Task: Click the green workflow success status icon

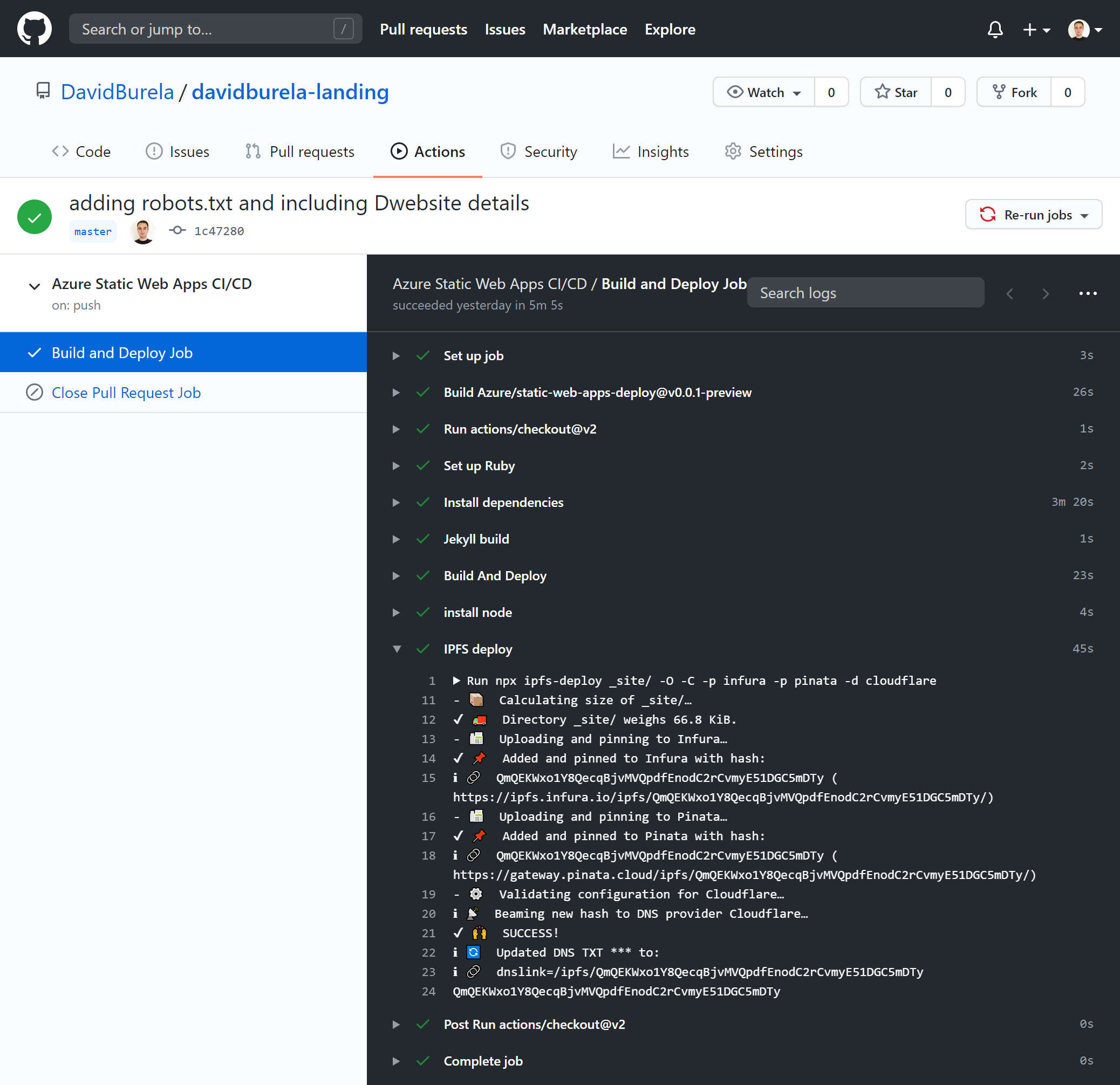Action: [x=35, y=216]
